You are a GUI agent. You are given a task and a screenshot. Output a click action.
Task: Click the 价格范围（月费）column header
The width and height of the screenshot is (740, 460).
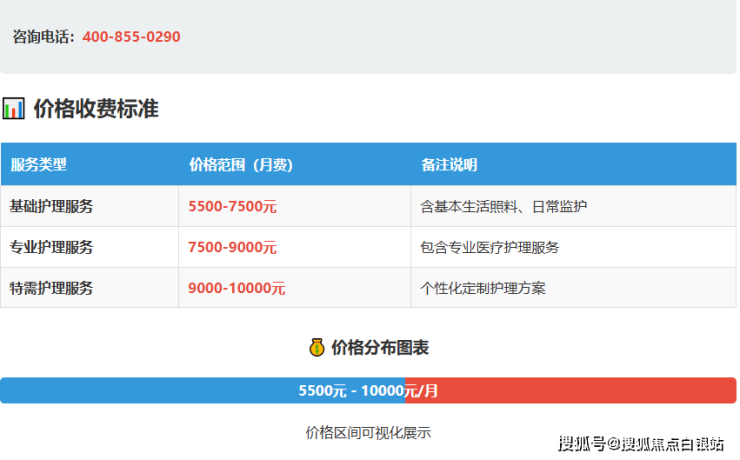240,165
